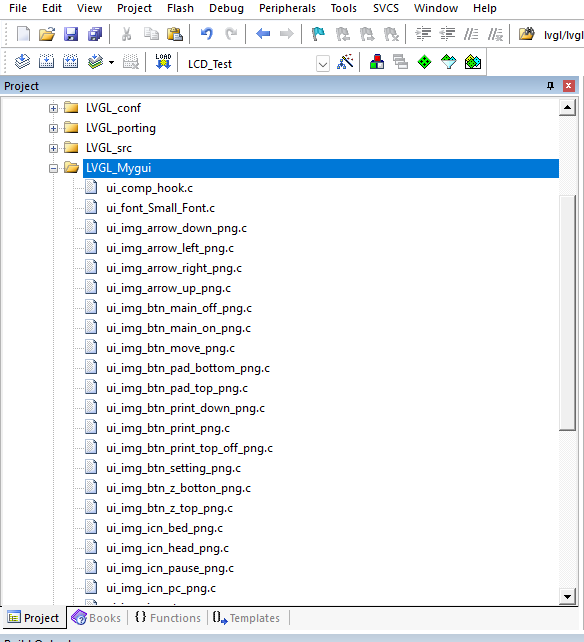The width and height of the screenshot is (584, 642).
Task: Redo last edit
Action: pos(231,34)
